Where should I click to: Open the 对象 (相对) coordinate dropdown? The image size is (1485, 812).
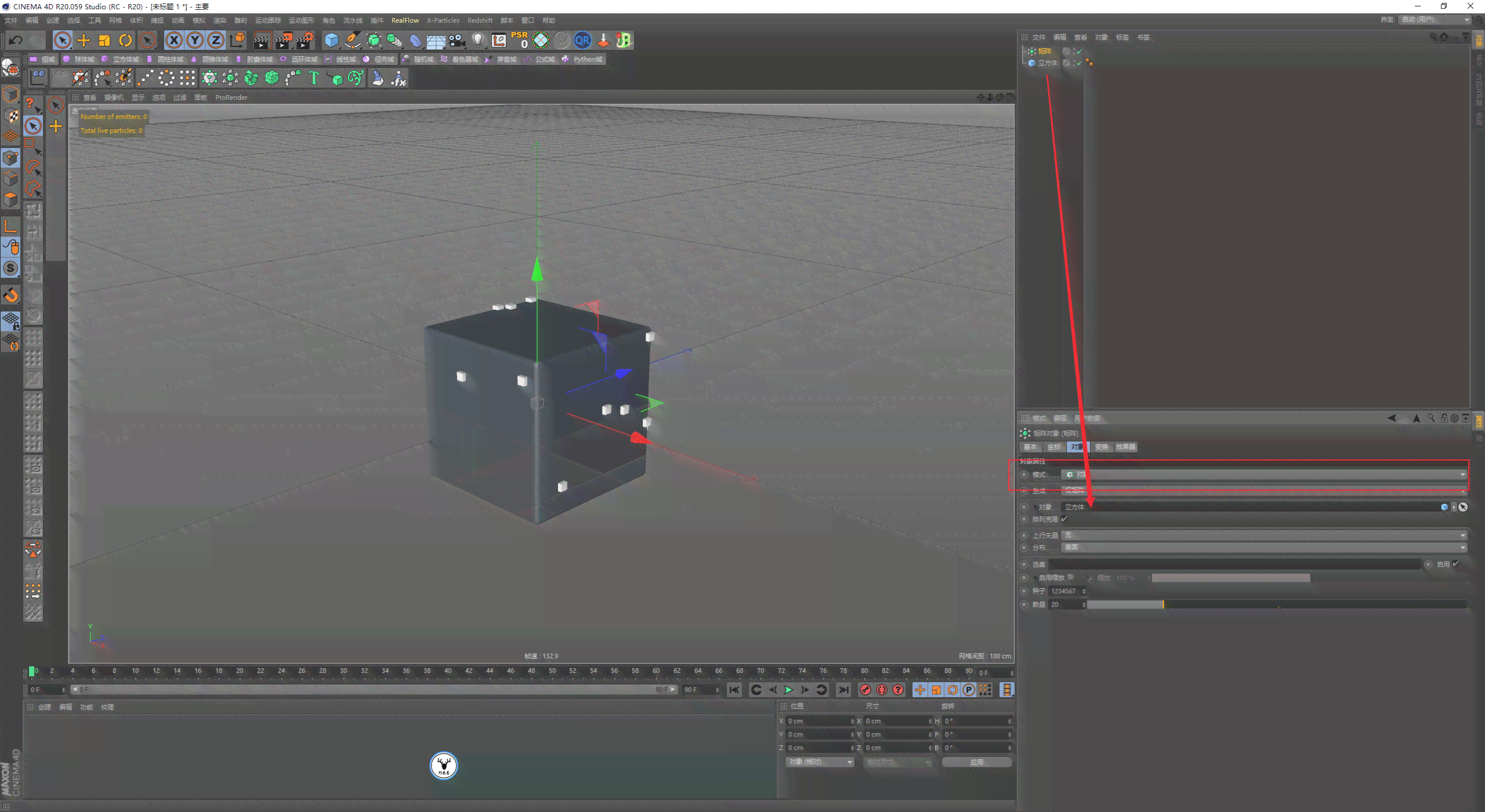click(x=820, y=762)
